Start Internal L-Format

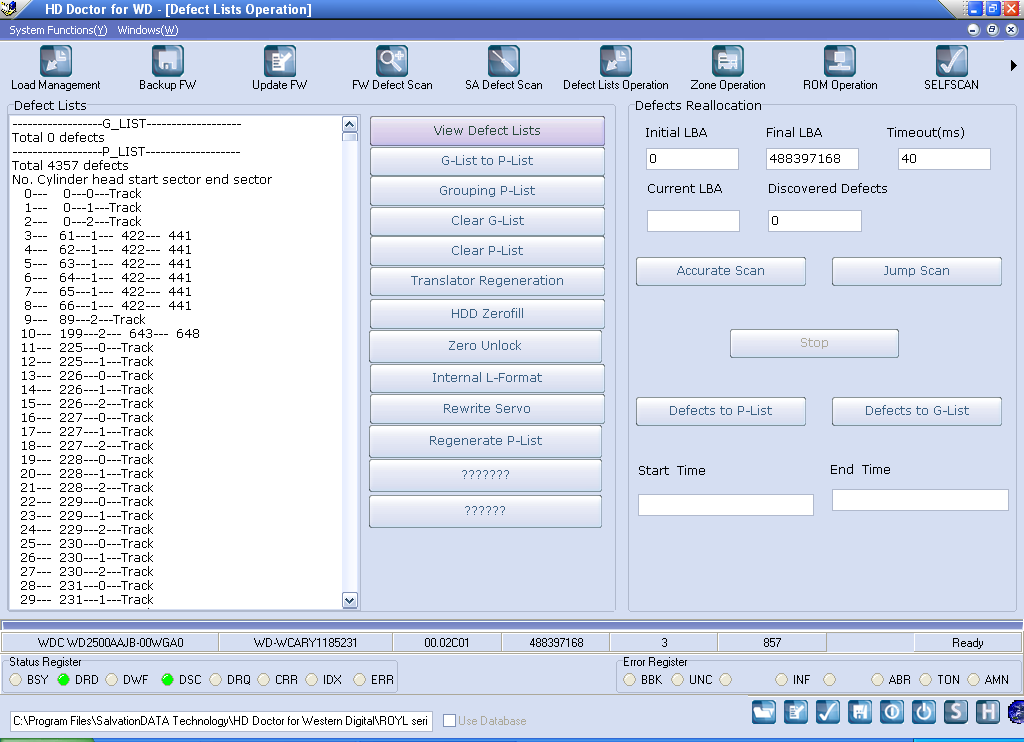pyautogui.click(x=487, y=378)
